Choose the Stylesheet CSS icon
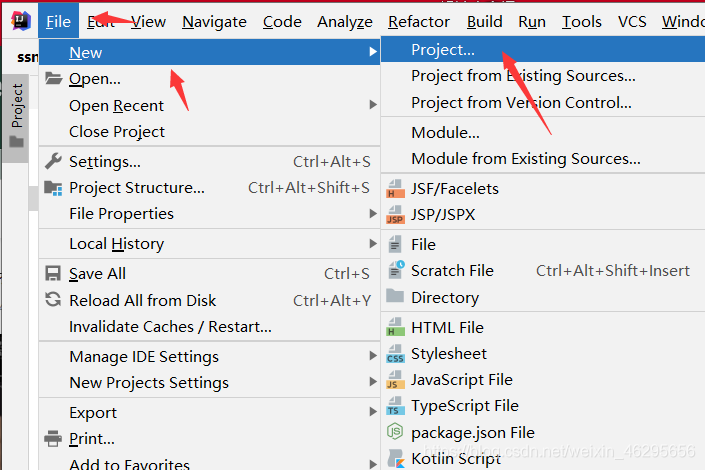Viewport: 705px width, 470px height. (395, 354)
